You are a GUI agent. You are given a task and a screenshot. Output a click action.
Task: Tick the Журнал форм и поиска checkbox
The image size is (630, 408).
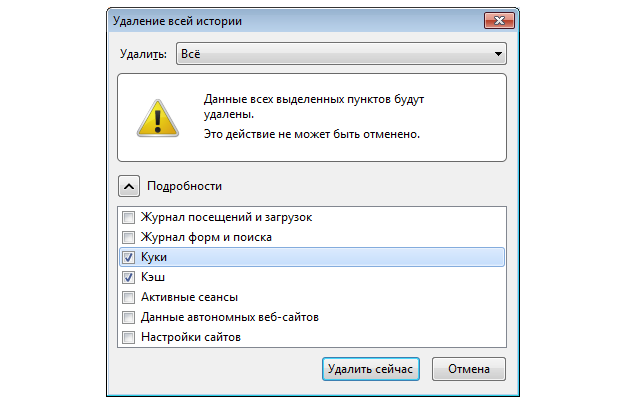coord(129,237)
